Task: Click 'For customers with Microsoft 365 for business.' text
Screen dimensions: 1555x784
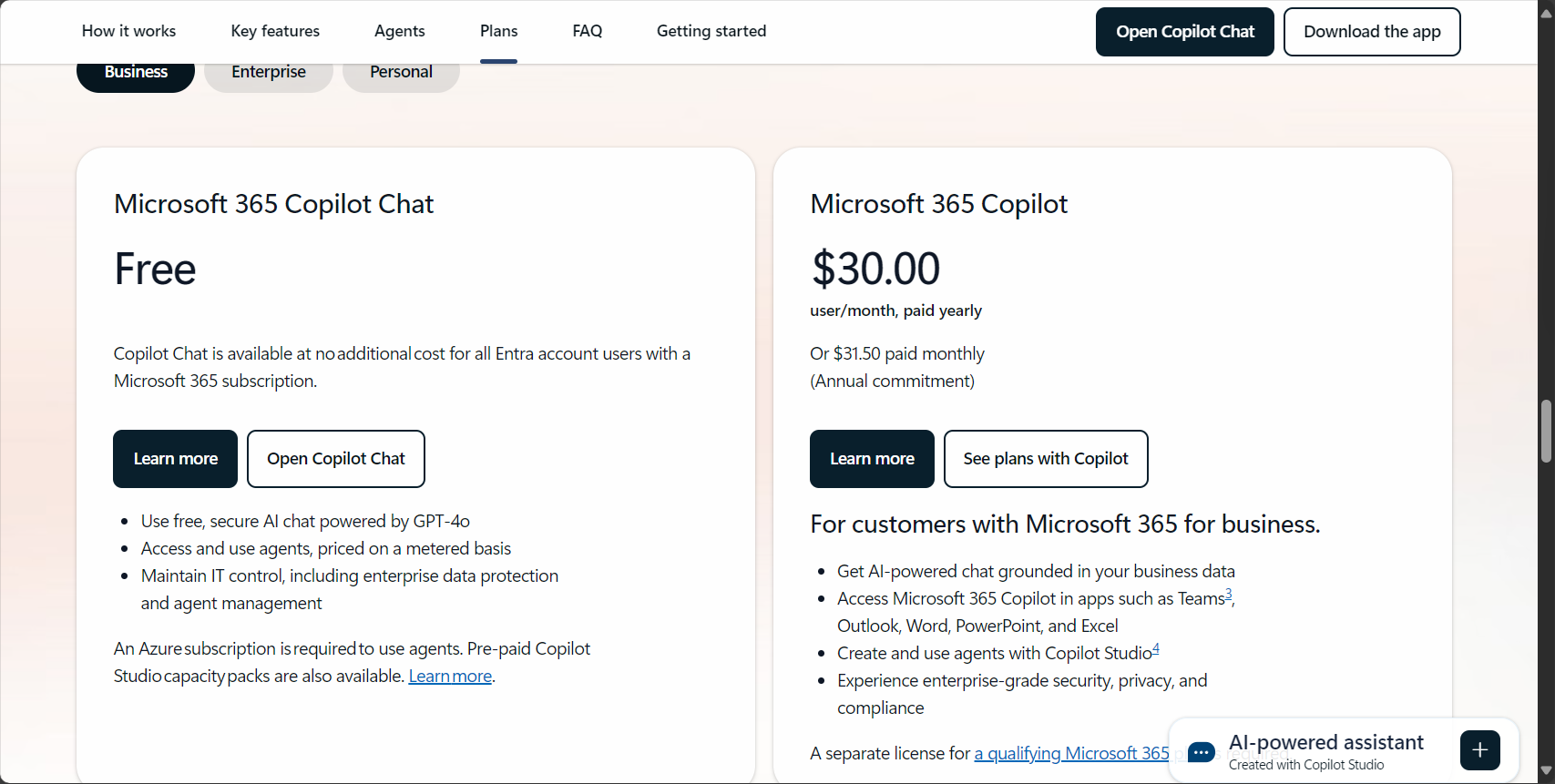Action: click(1065, 524)
